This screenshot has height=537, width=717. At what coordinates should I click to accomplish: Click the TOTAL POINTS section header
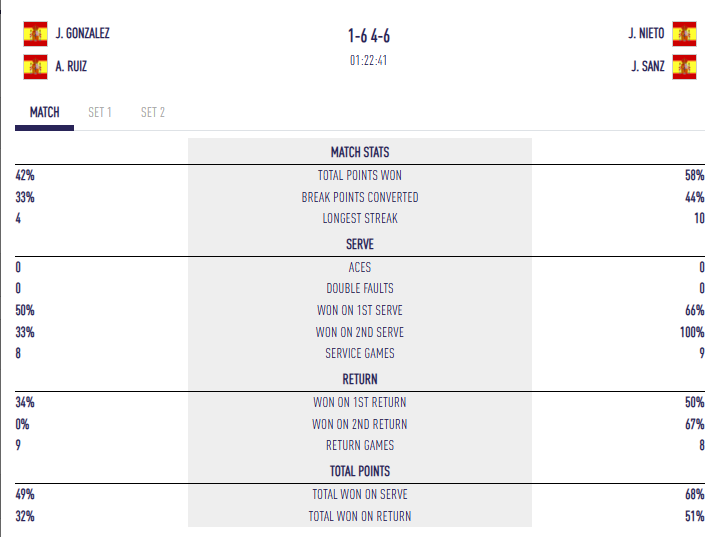point(360,471)
